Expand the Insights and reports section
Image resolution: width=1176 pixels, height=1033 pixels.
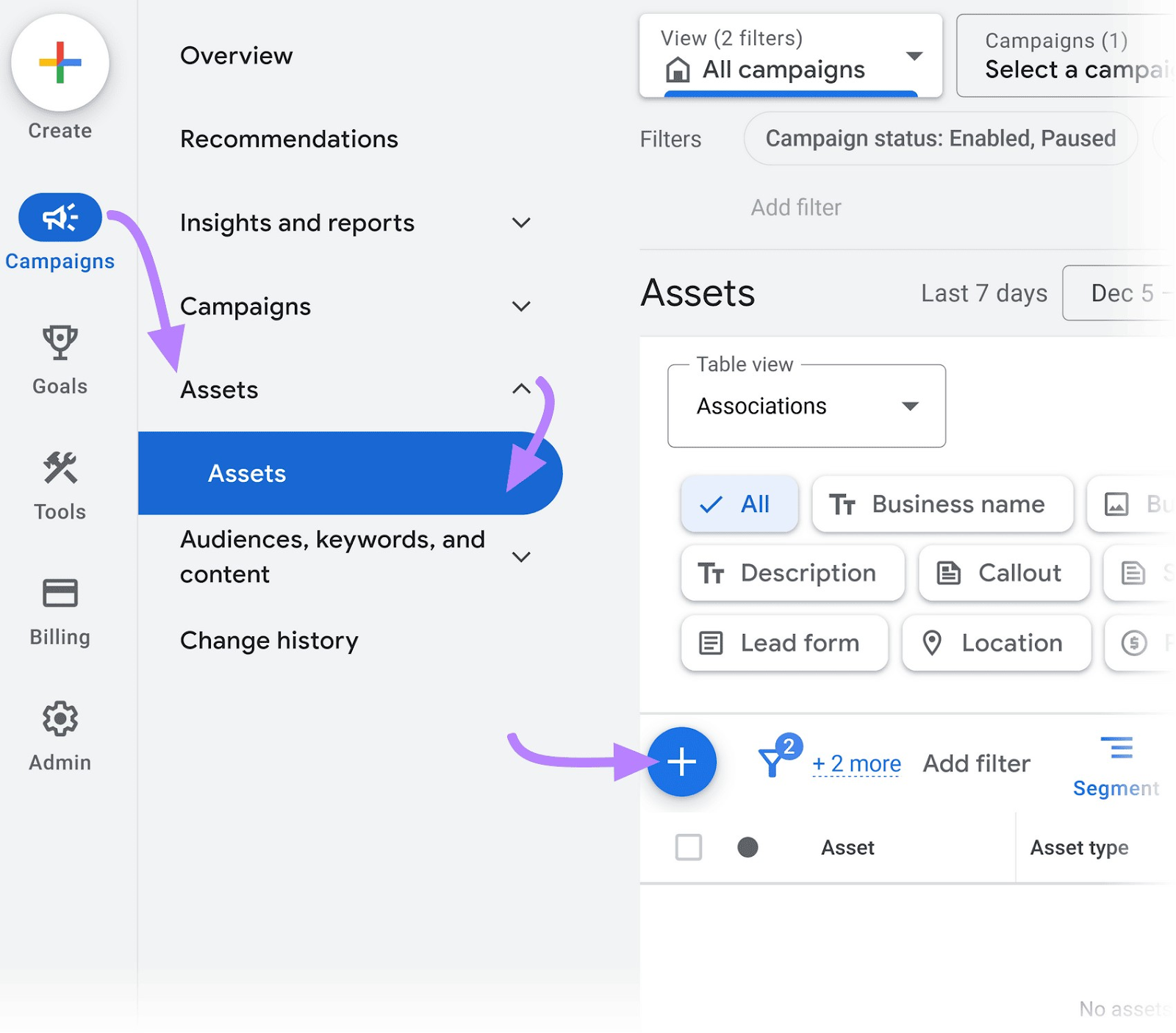tap(520, 223)
